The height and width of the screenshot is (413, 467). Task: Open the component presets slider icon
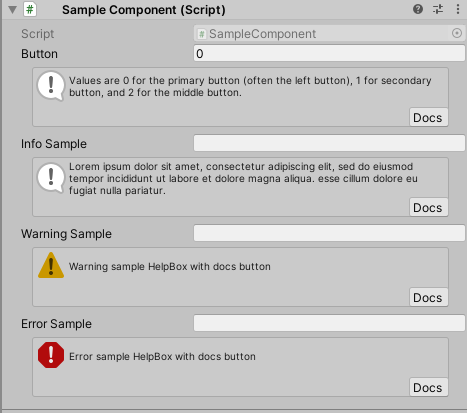(438, 9)
